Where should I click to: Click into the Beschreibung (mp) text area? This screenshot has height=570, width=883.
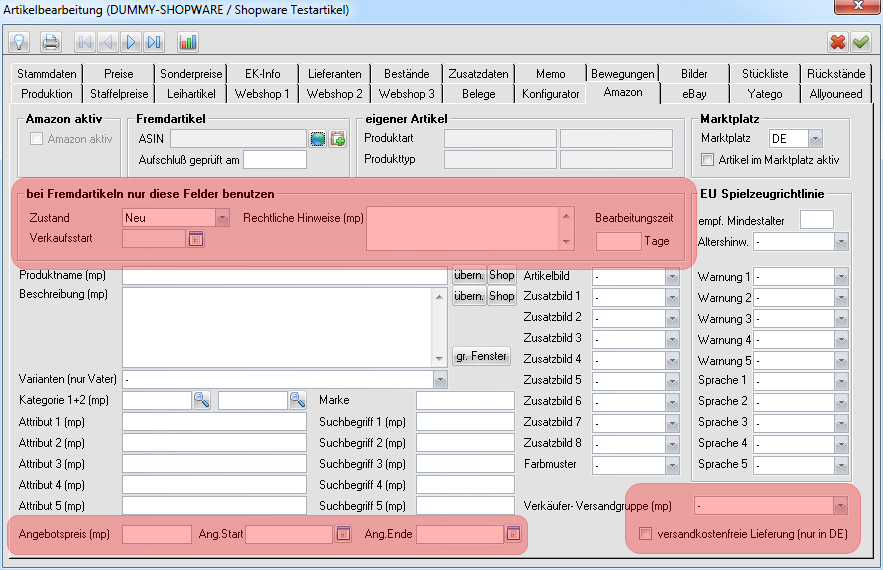coord(278,328)
